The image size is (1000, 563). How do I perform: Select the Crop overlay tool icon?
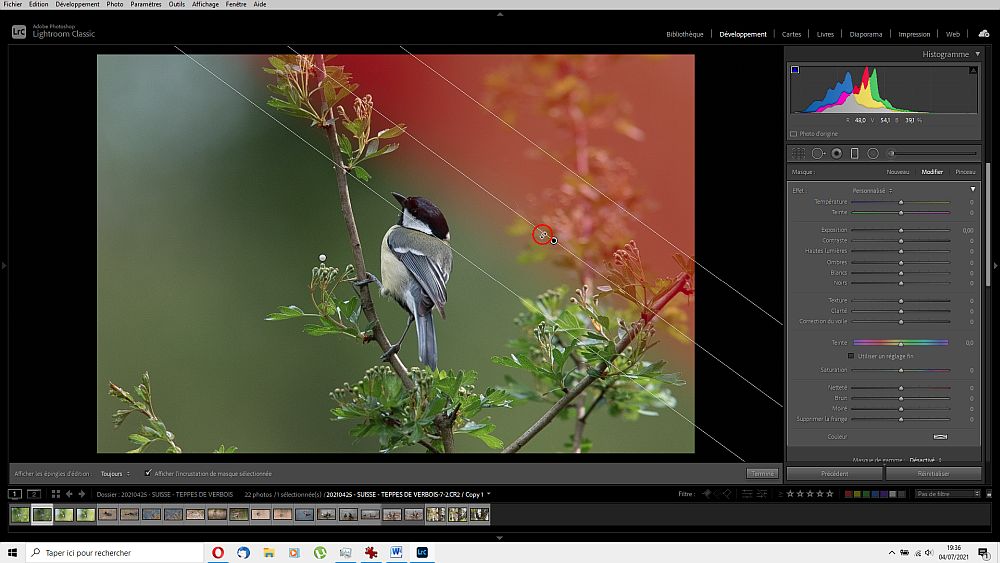click(799, 153)
